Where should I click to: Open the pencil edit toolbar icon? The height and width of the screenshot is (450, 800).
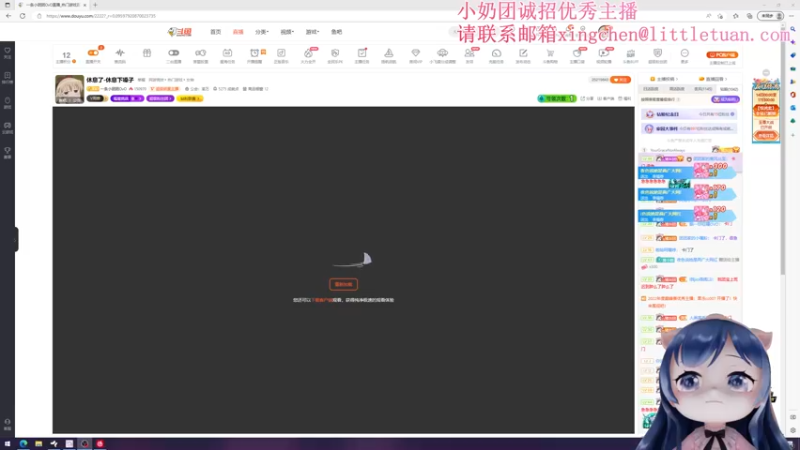[523, 53]
